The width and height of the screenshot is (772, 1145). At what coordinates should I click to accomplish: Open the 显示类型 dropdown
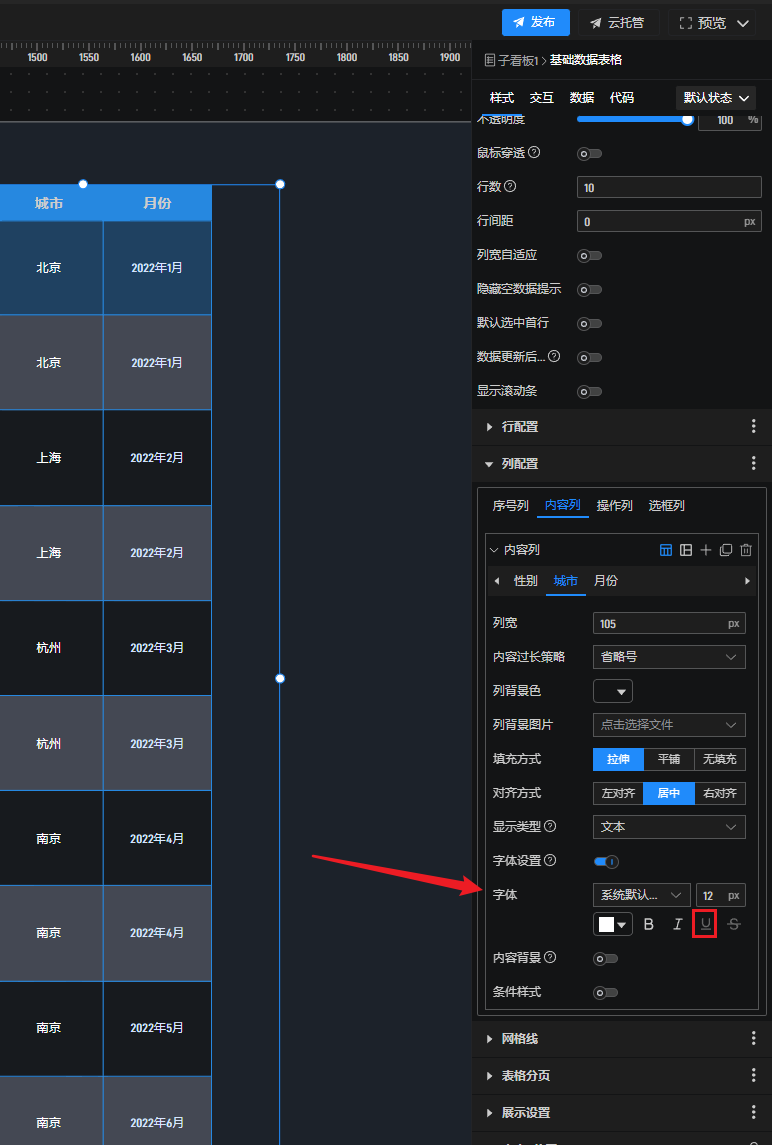pyautogui.click(x=669, y=827)
